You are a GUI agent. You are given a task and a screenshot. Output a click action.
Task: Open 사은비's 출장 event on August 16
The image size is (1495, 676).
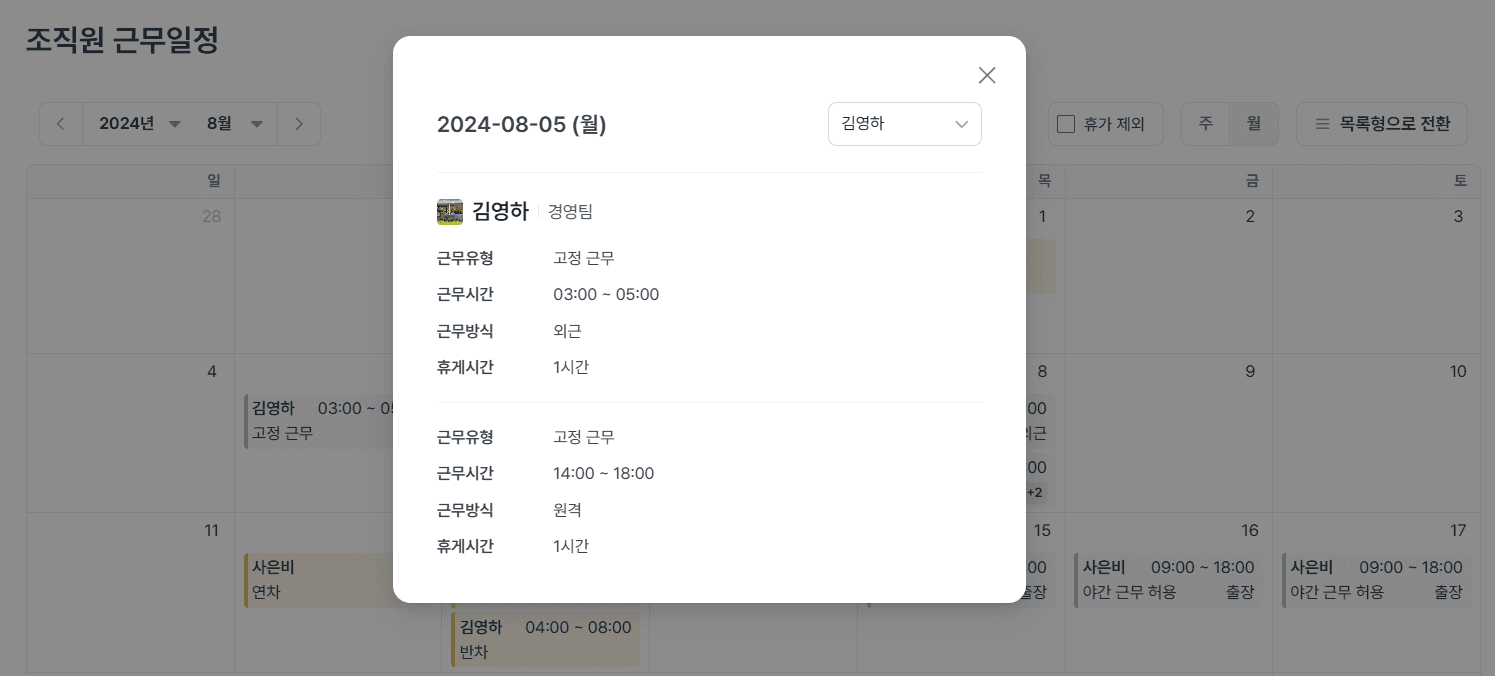click(1168, 579)
